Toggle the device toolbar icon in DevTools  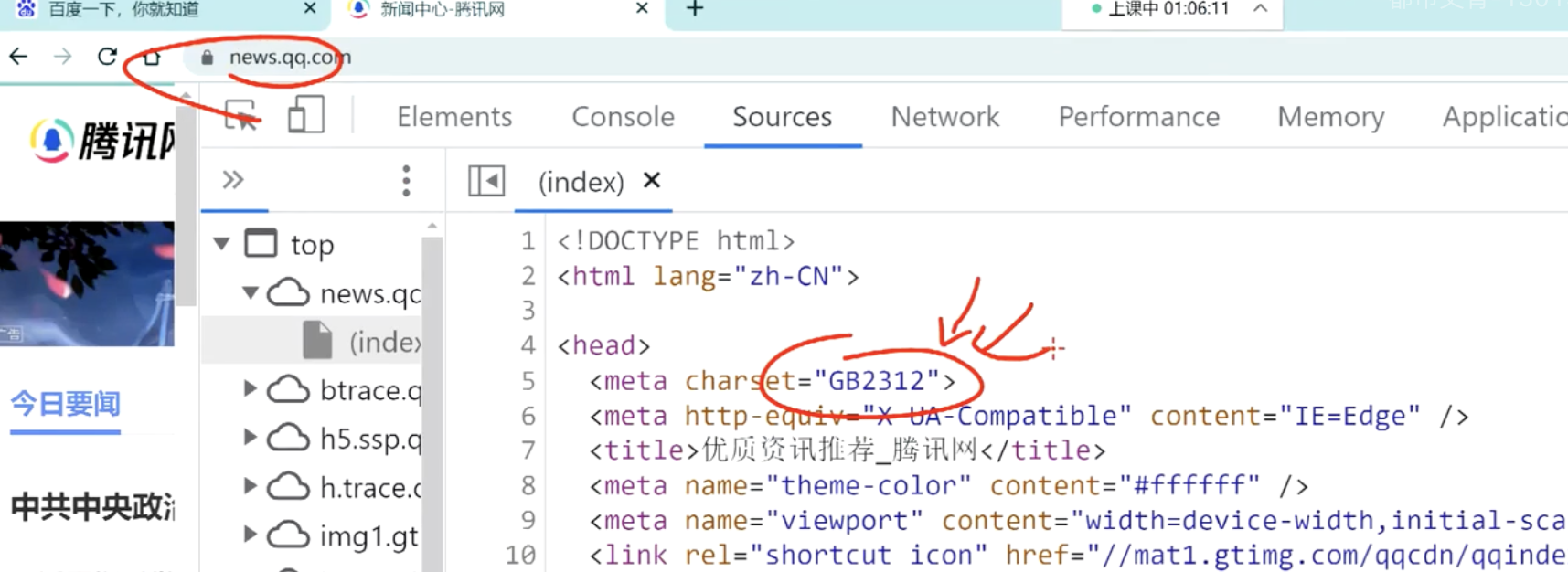[306, 116]
